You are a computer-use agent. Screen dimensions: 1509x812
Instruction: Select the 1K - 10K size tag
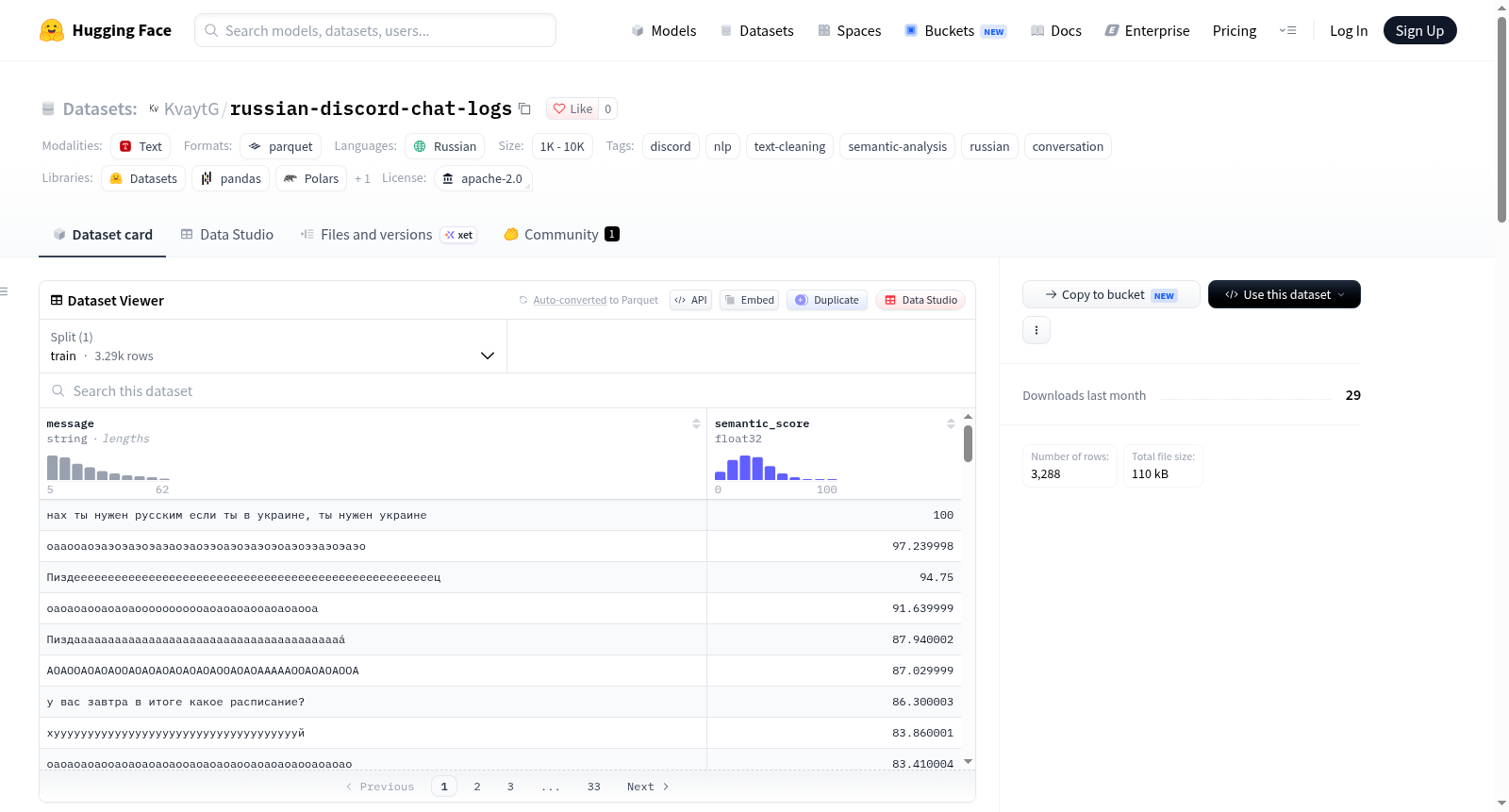[x=562, y=146]
